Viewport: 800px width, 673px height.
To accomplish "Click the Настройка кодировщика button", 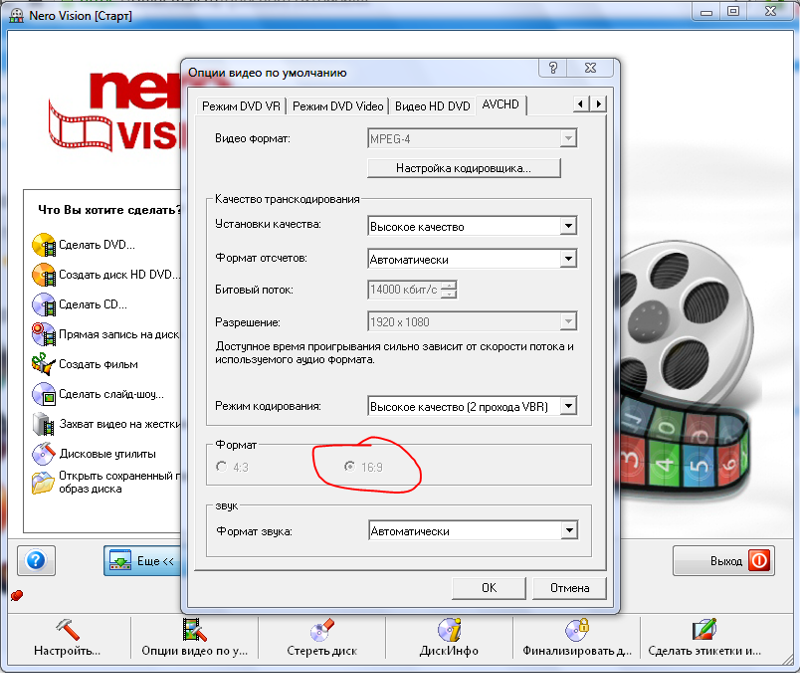I will (x=464, y=168).
